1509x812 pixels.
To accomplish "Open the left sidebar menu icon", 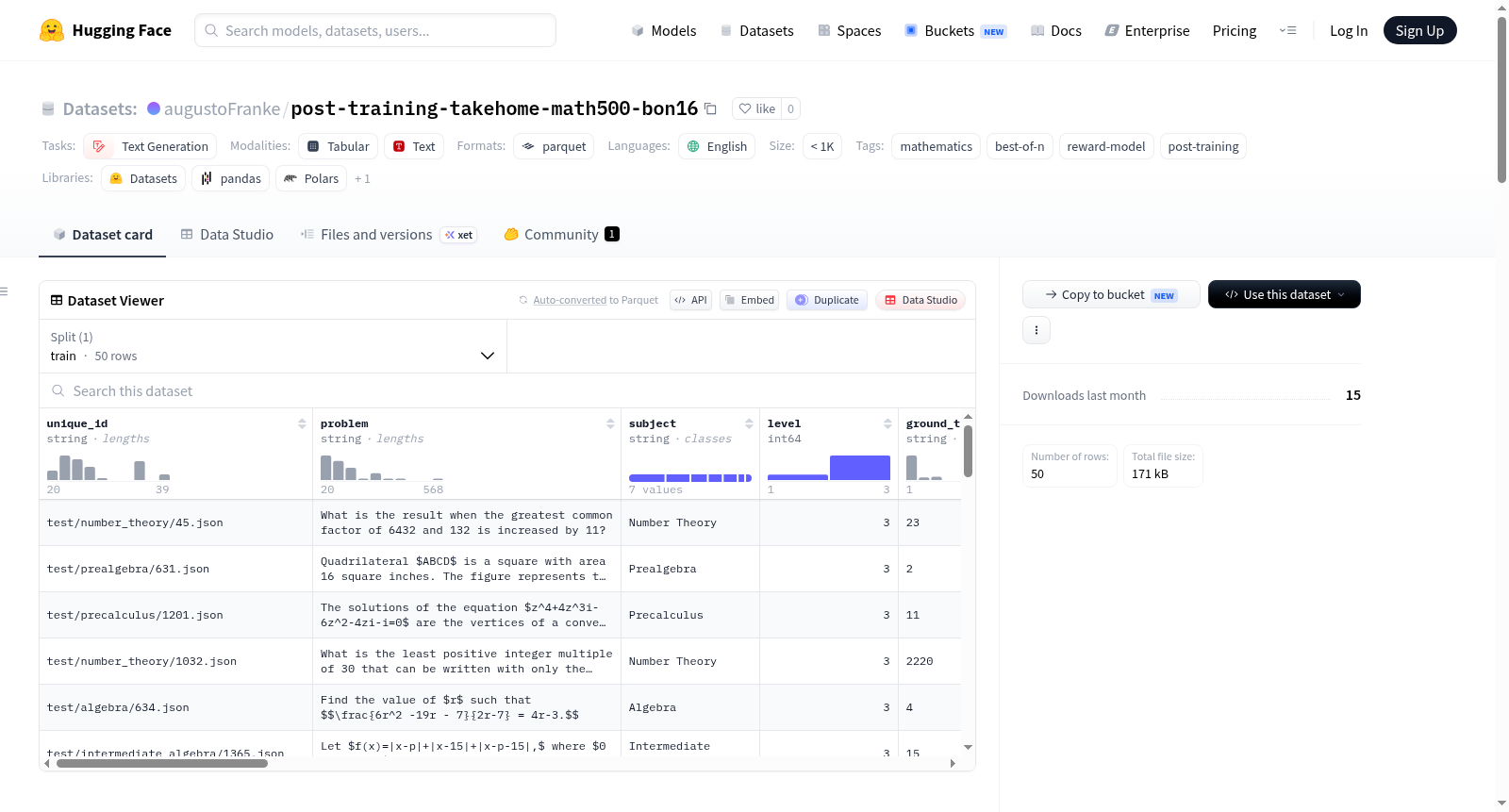I will click(x=4, y=291).
